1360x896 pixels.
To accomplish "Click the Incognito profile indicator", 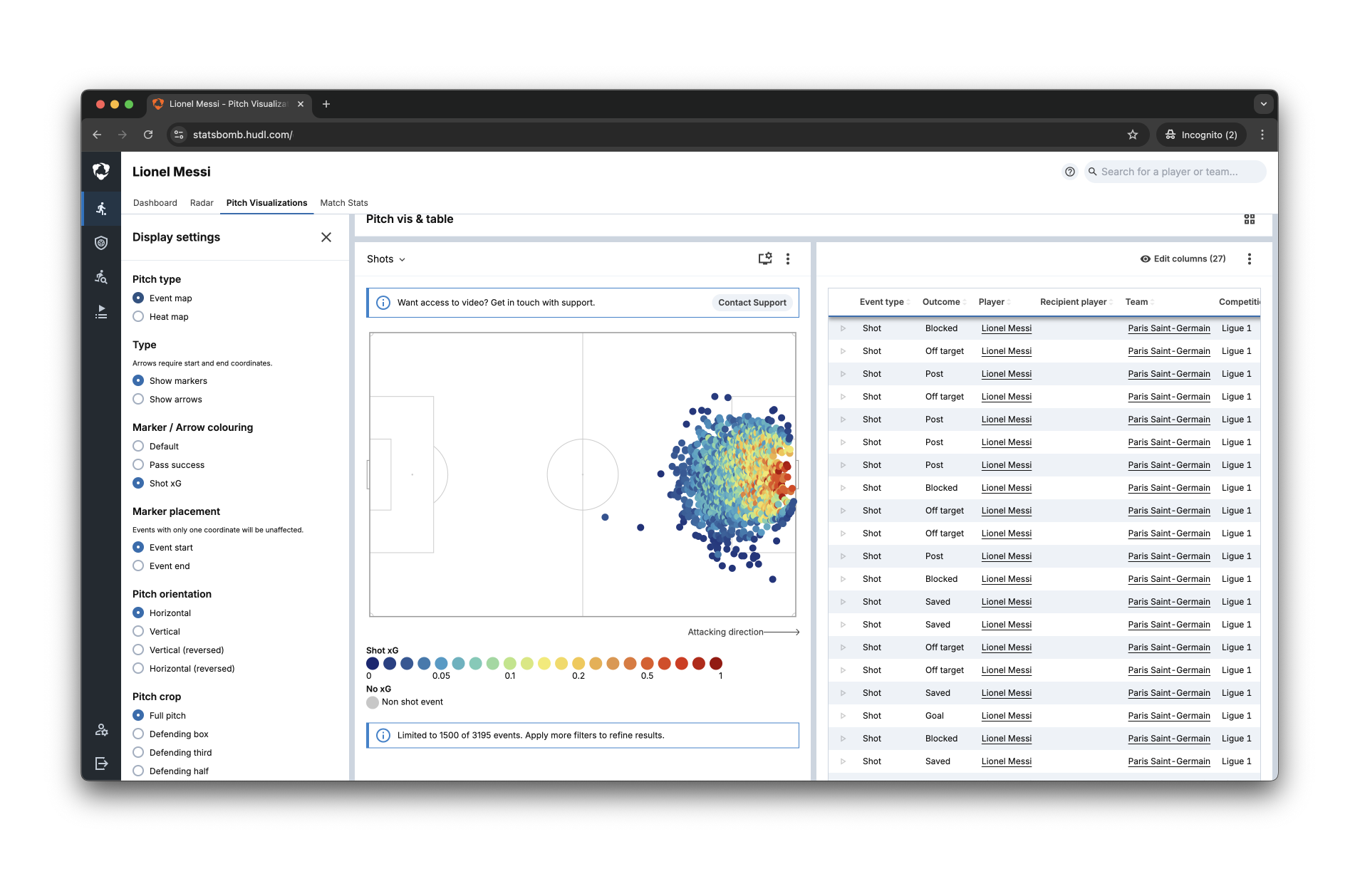I will tap(1201, 135).
